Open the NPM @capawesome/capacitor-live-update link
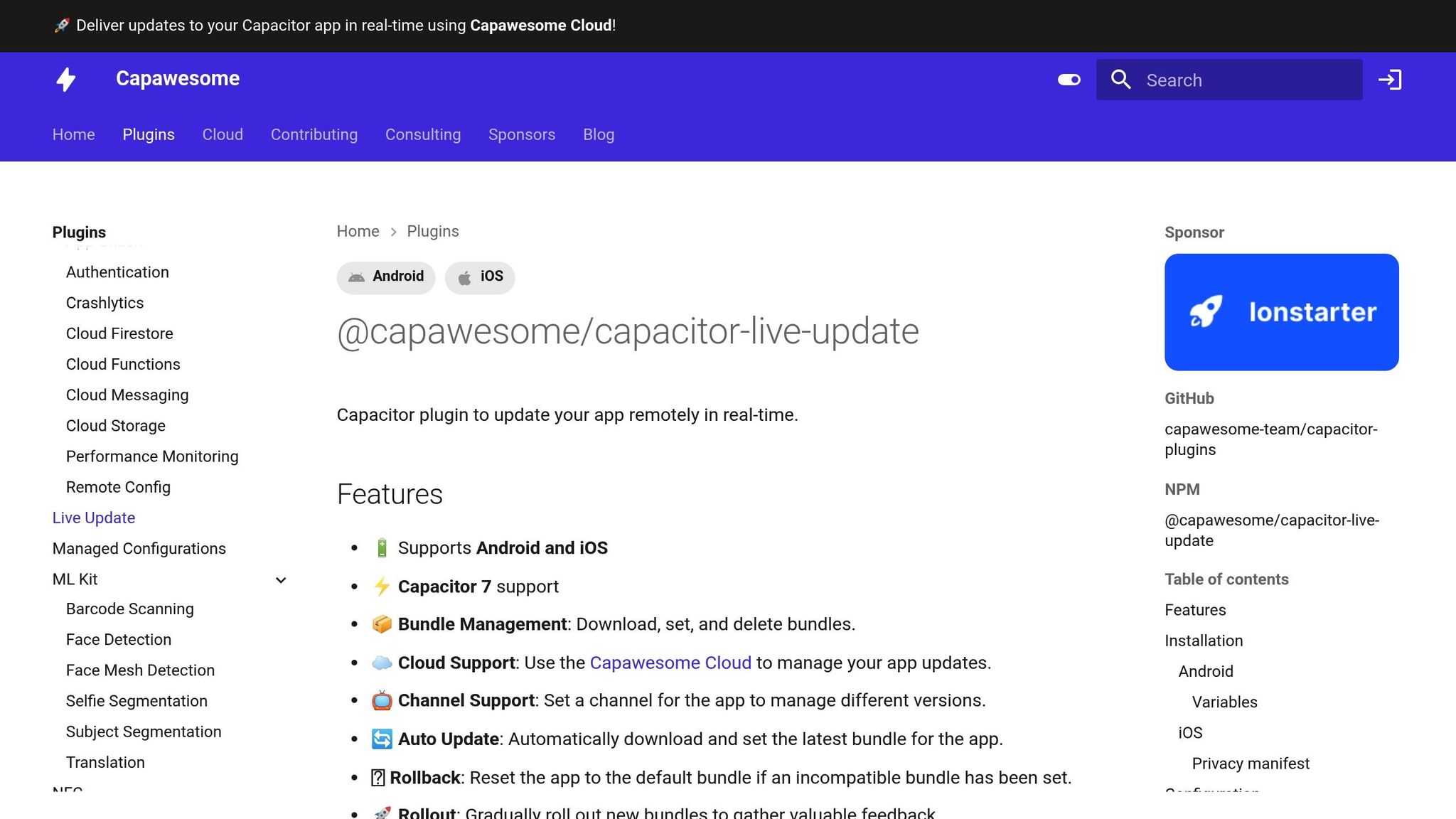Screen dimensions: 1456x819 point(1272,530)
